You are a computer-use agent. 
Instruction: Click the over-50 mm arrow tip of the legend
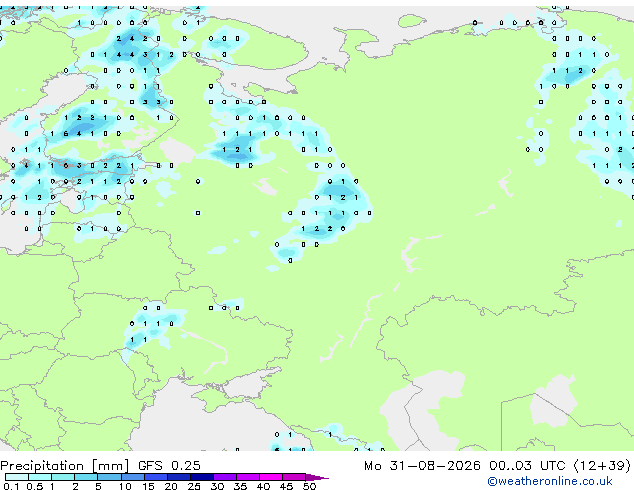pyautogui.click(x=317, y=477)
